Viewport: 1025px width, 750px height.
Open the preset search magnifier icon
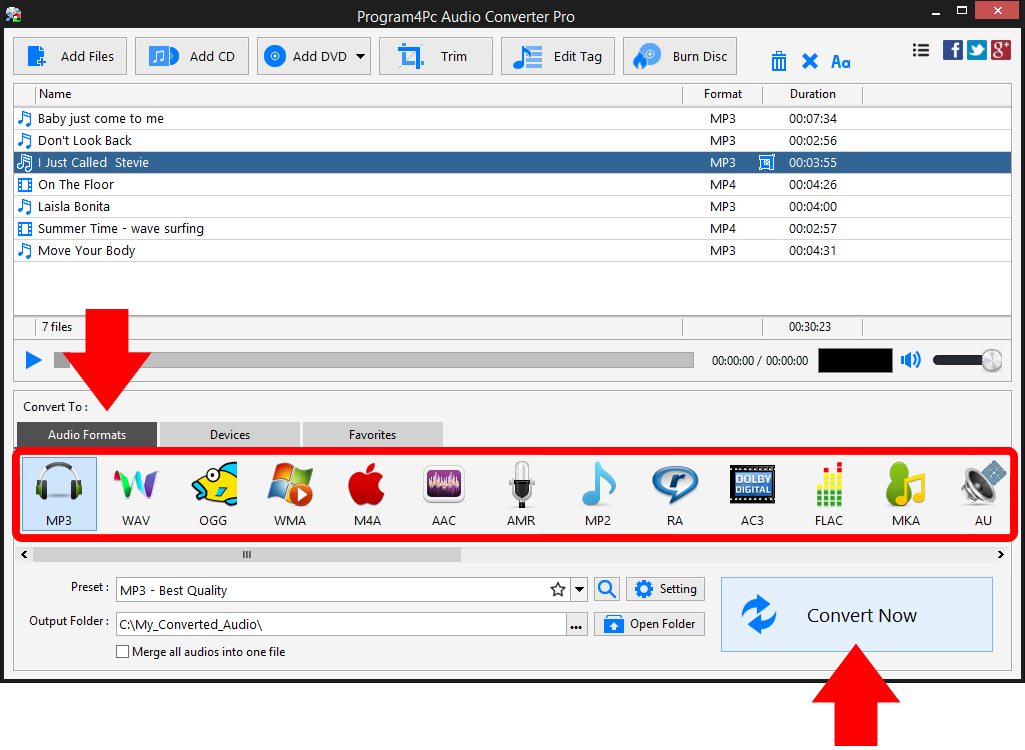[606, 589]
